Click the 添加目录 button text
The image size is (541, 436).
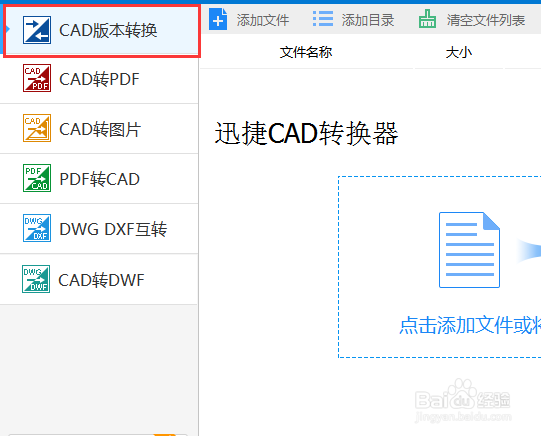pyautogui.click(x=368, y=20)
